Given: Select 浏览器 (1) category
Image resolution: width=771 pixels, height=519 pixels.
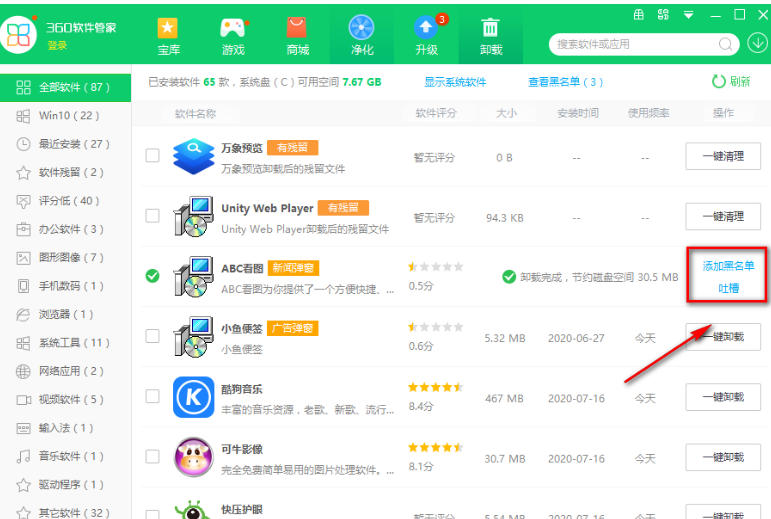Looking at the screenshot, I should pos(65,314).
